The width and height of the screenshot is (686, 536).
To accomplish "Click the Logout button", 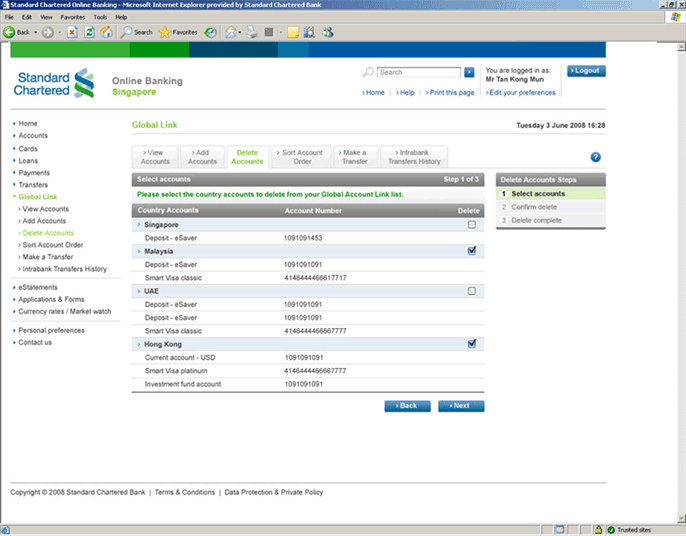I will 586,71.
